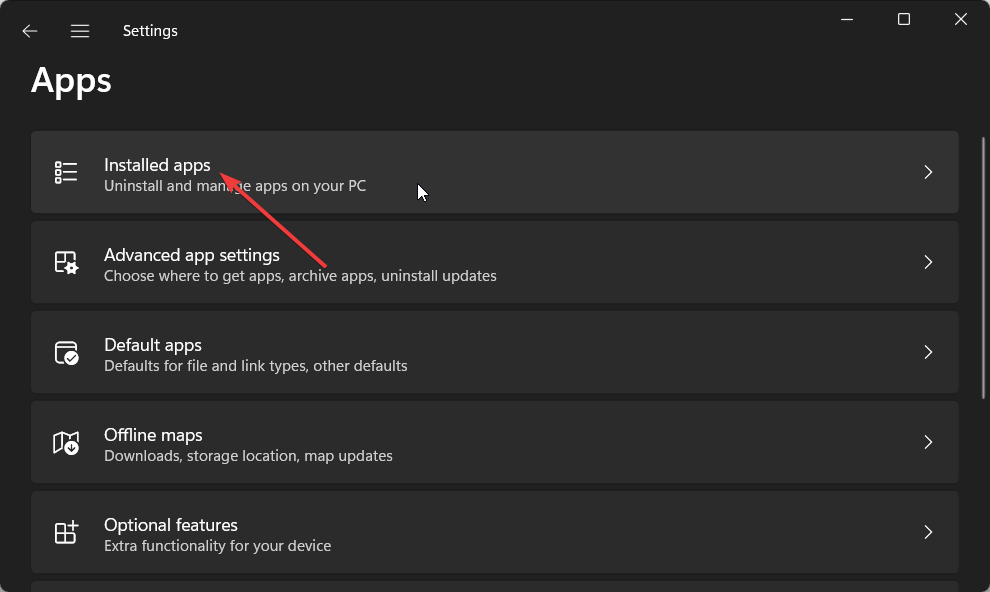Expand Optional features chevron arrow
This screenshot has width=990, height=592.
click(x=928, y=532)
